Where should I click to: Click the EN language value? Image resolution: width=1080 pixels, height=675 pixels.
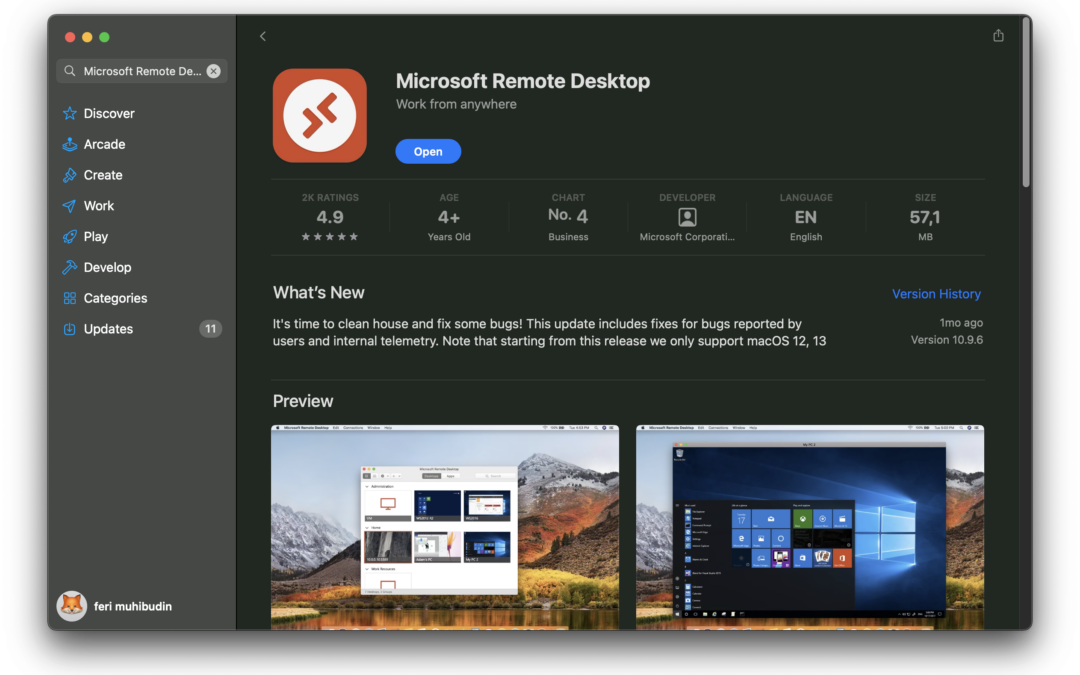click(x=806, y=218)
